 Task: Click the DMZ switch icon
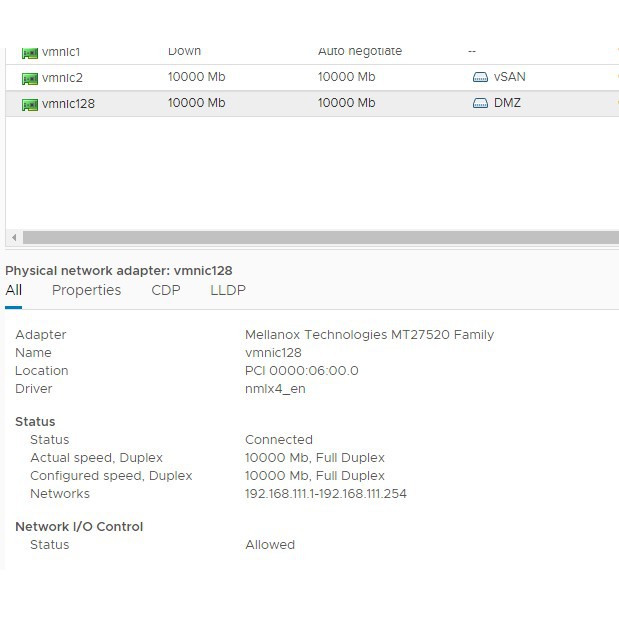480,103
